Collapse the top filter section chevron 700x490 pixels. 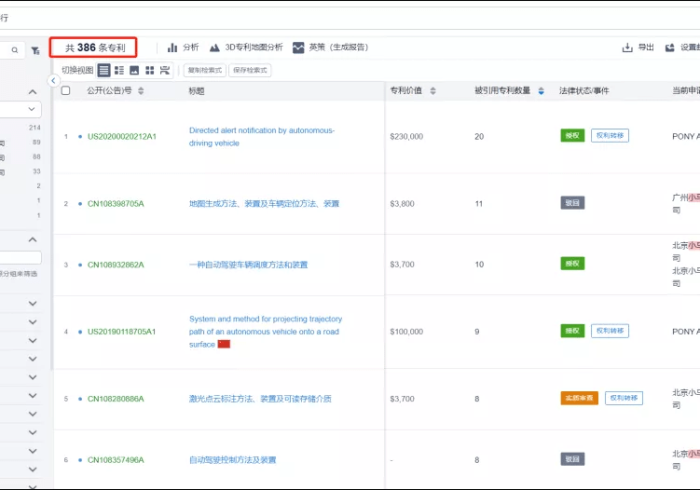click(33, 91)
